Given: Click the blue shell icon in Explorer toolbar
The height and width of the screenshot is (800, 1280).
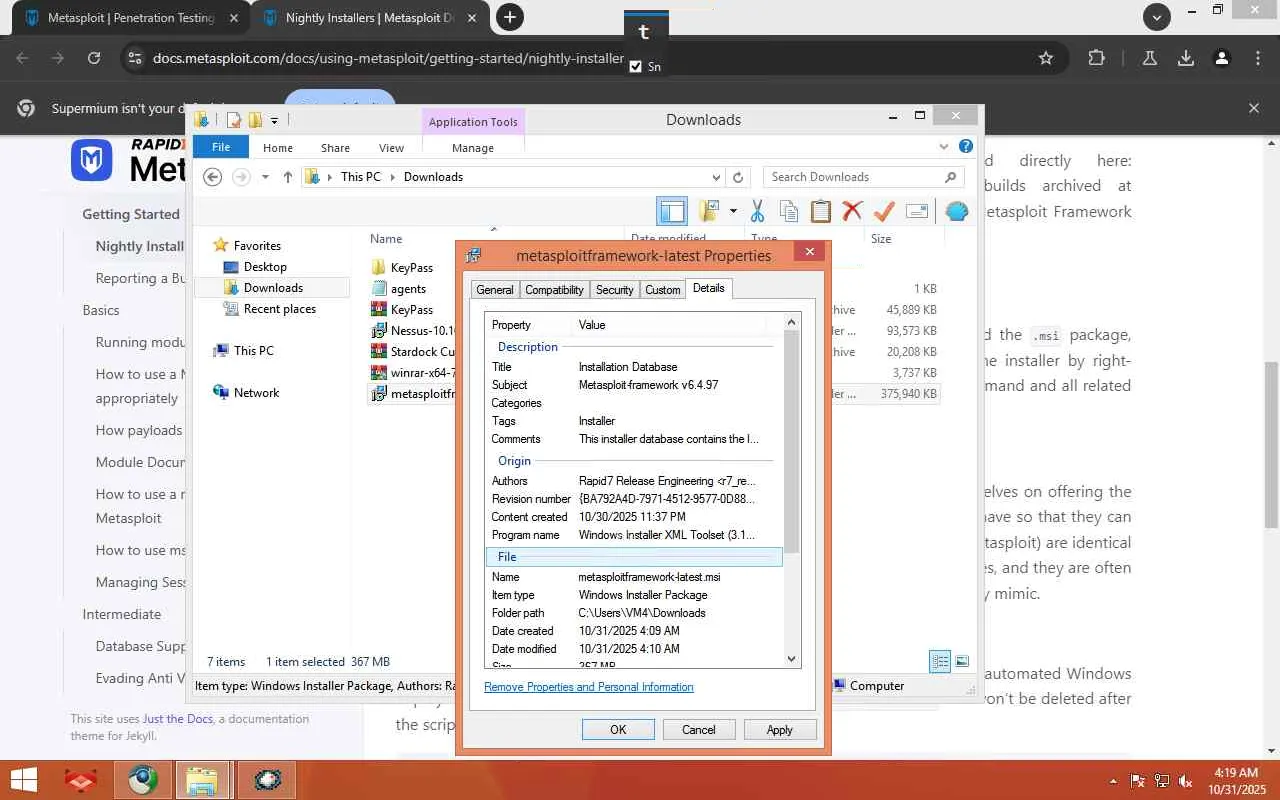Looking at the screenshot, I should (x=957, y=211).
